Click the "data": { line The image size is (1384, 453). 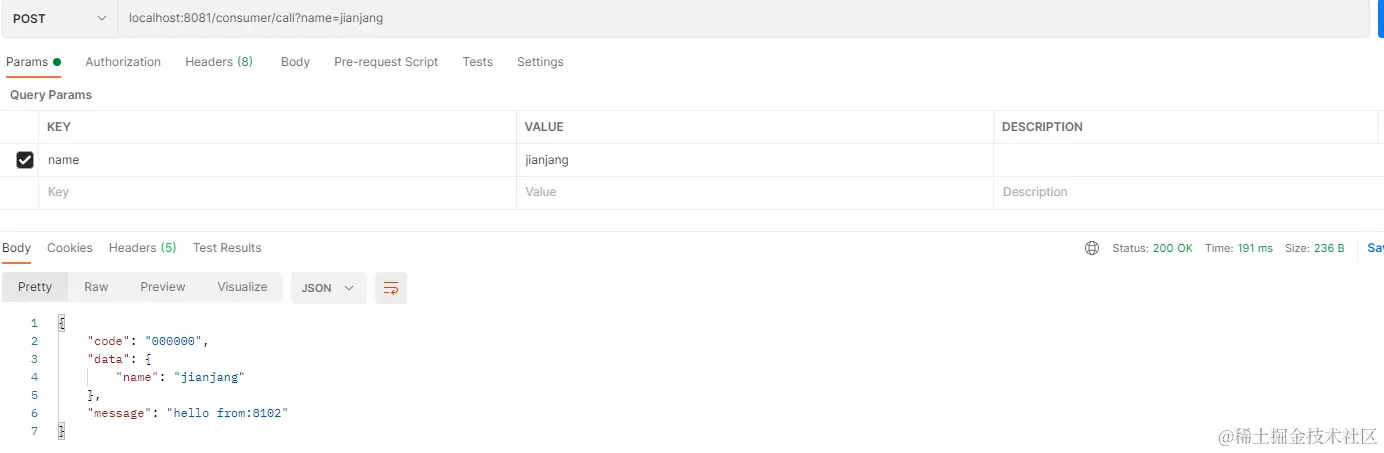[x=119, y=359]
